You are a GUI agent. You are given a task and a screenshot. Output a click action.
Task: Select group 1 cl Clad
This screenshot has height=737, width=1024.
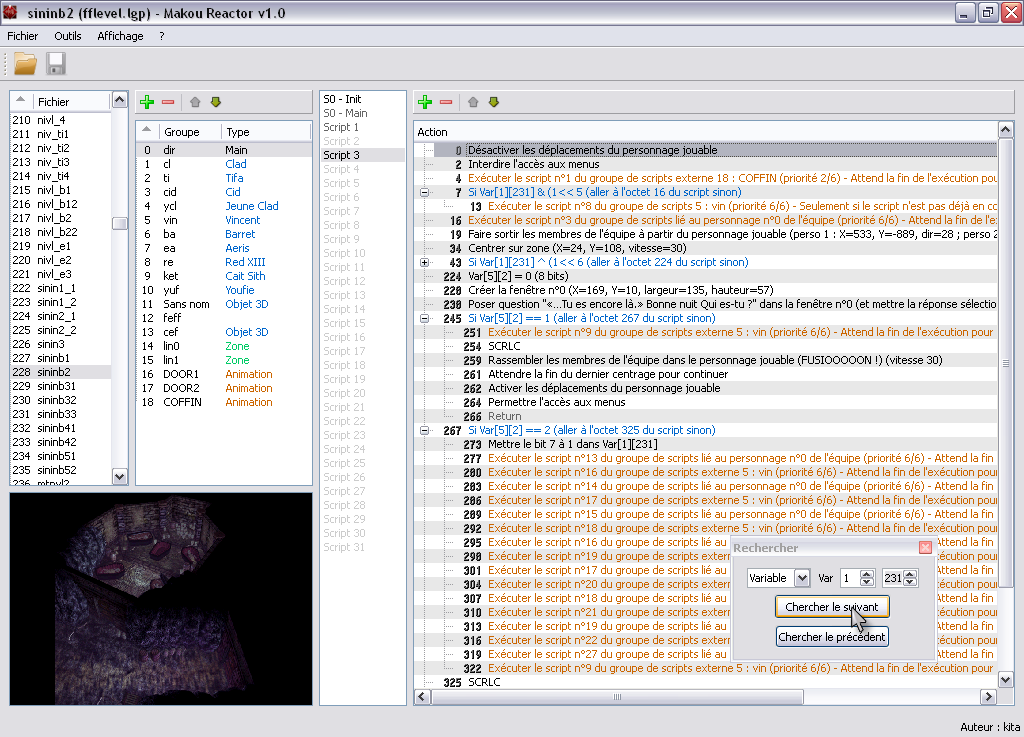click(223, 165)
